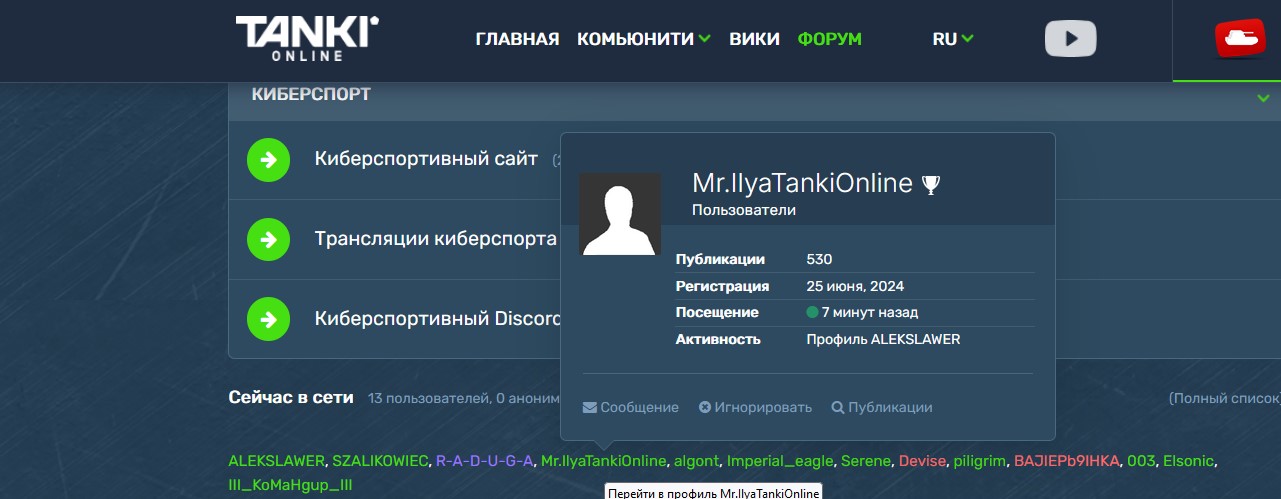The height and width of the screenshot is (499, 1281).
Task: Open Публикации search in popup
Action: coord(882,407)
